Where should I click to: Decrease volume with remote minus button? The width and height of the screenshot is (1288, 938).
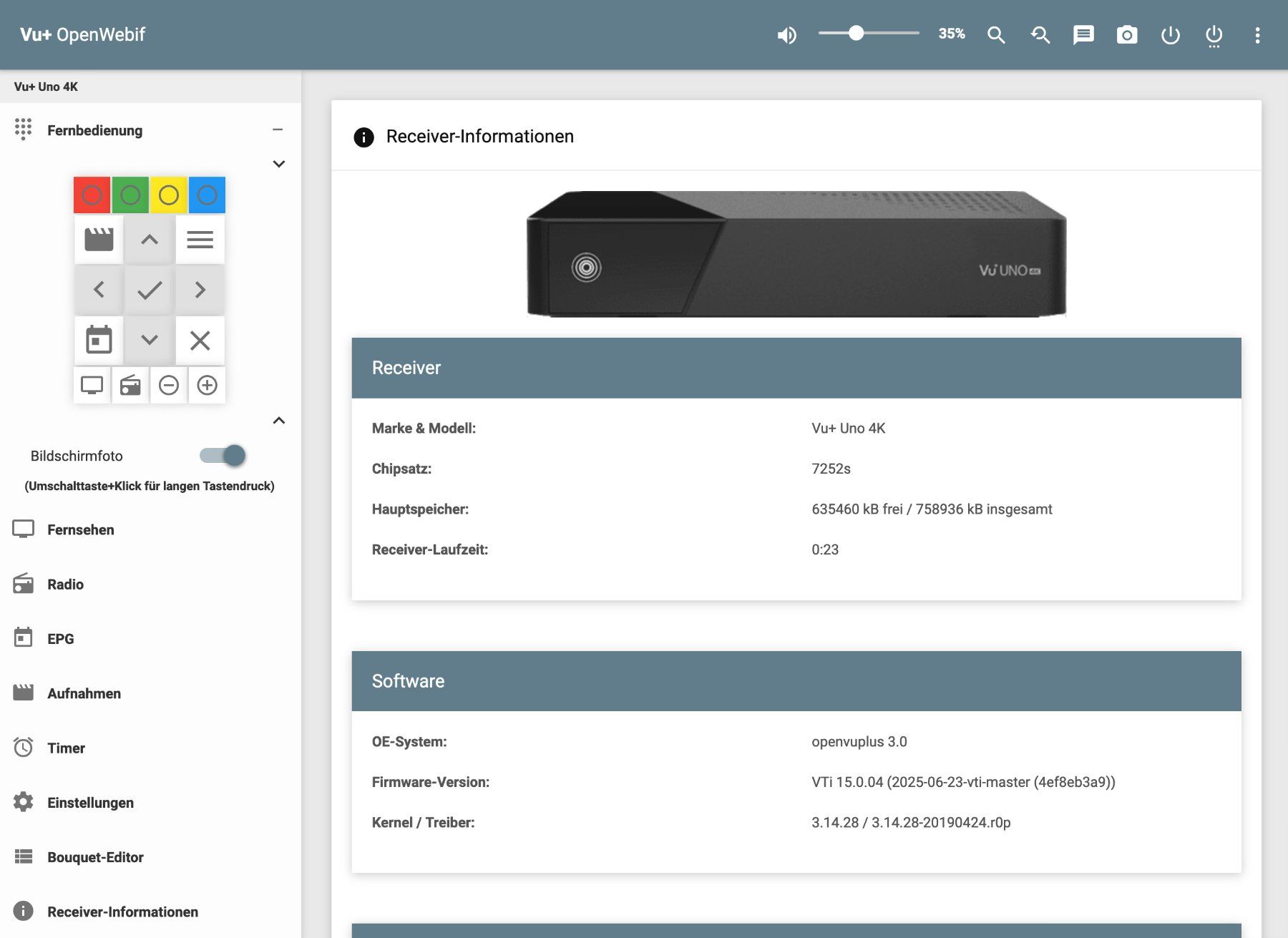tap(169, 385)
